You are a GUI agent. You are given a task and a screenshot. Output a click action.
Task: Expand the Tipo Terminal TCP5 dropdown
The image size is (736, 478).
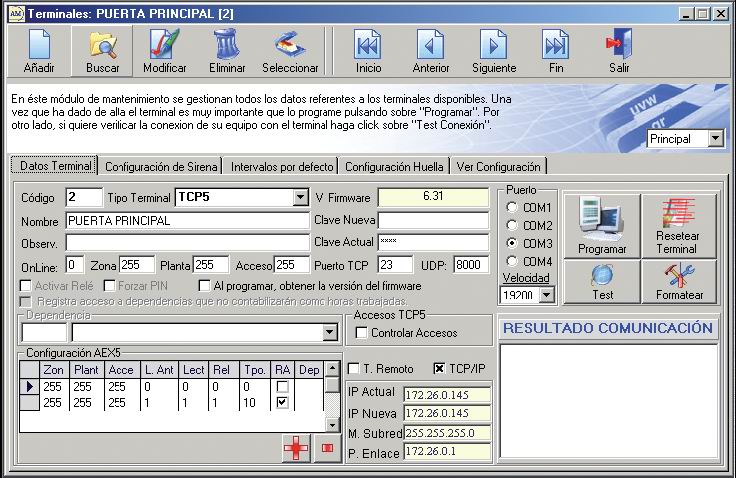300,197
